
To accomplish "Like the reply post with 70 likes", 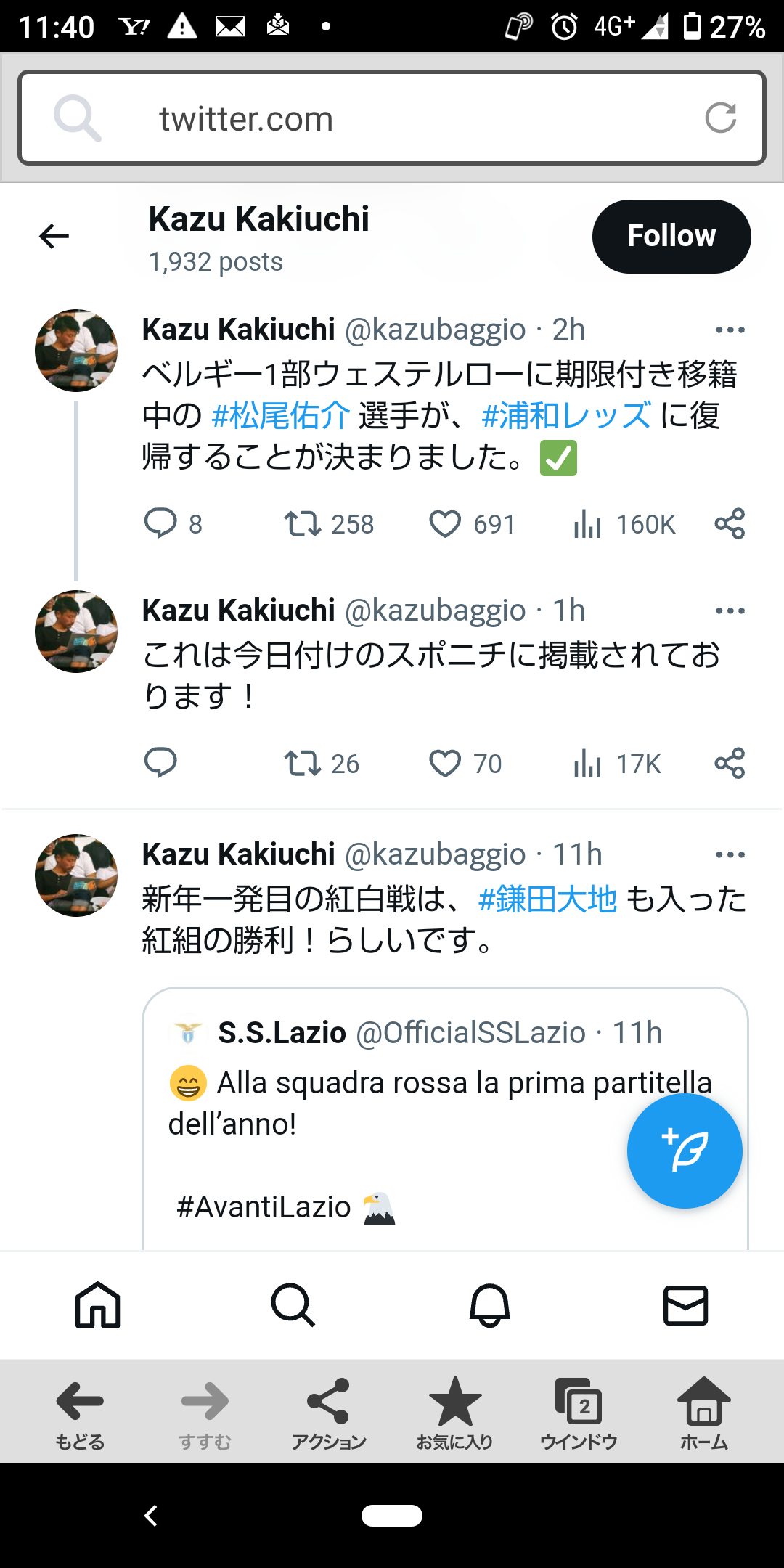I will click(445, 764).
